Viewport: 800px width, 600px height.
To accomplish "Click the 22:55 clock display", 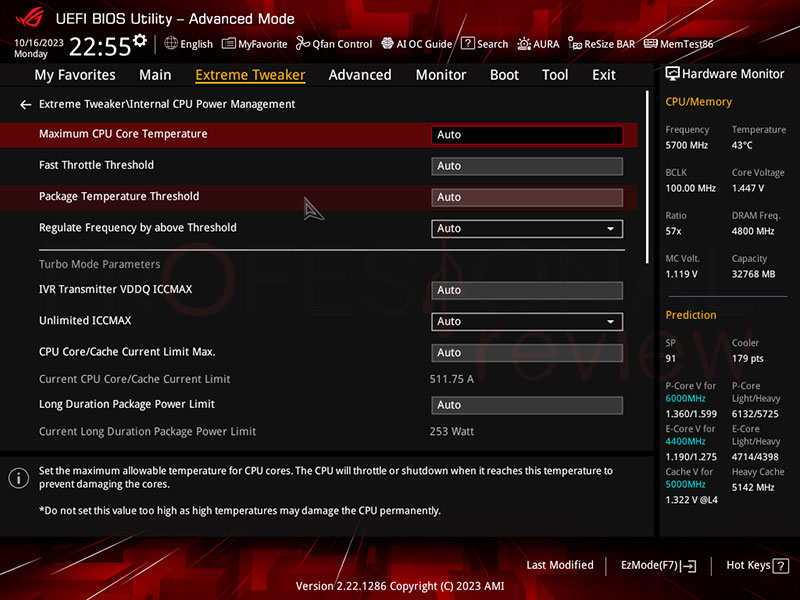I will pyautogui.click(x=100, y=46).
